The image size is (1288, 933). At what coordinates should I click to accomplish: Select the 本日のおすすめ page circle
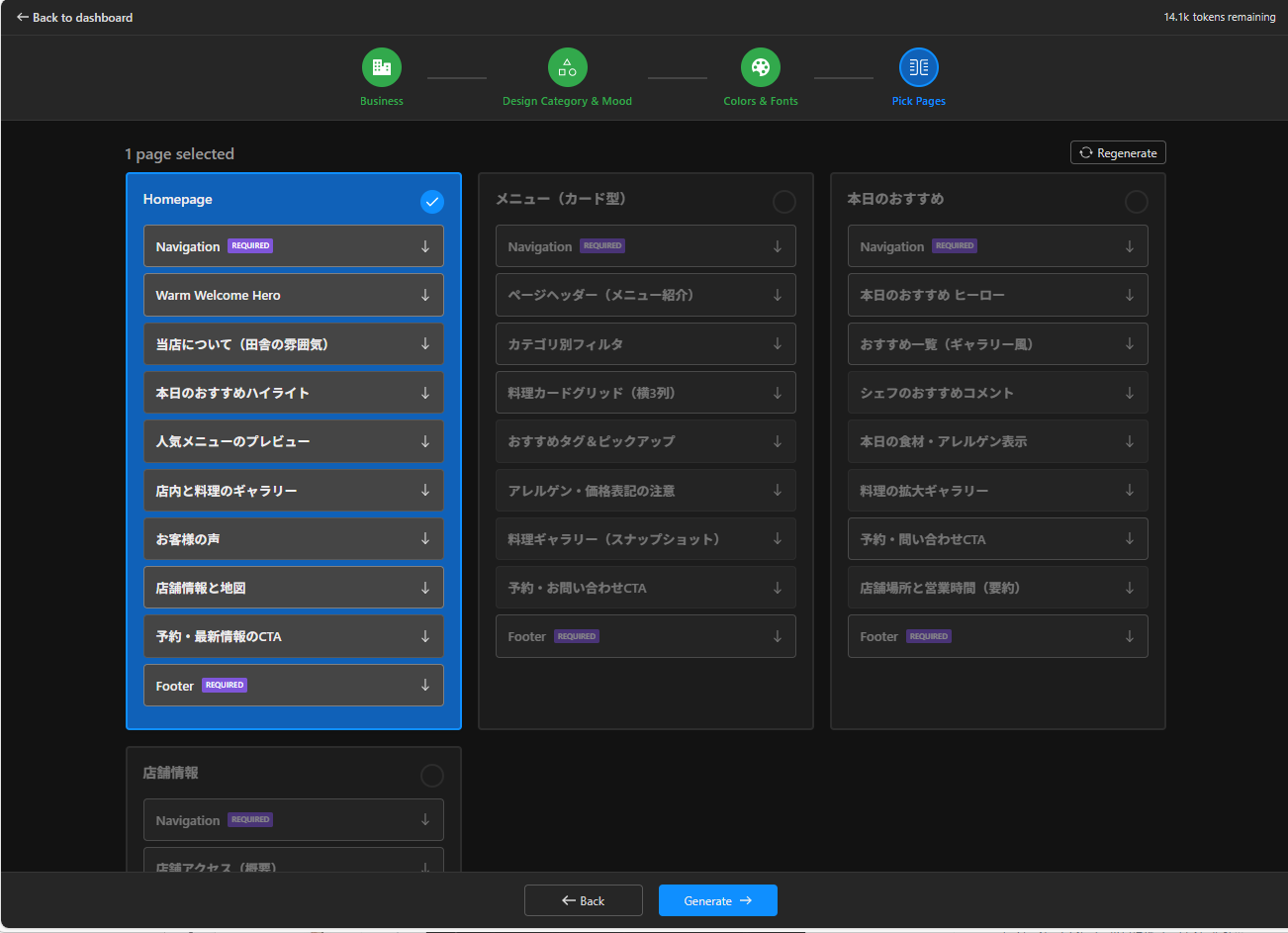point(1137,202)
